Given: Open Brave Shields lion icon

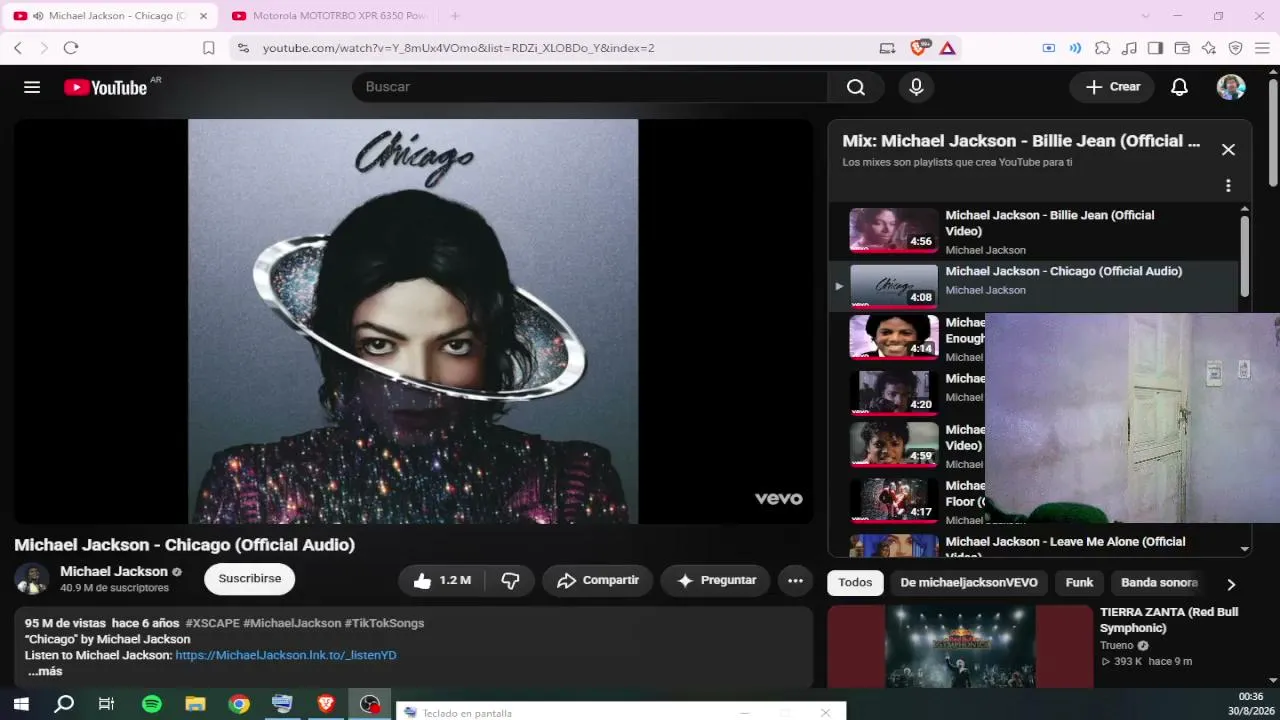Looking at the screenshot, I should [919, 47].
